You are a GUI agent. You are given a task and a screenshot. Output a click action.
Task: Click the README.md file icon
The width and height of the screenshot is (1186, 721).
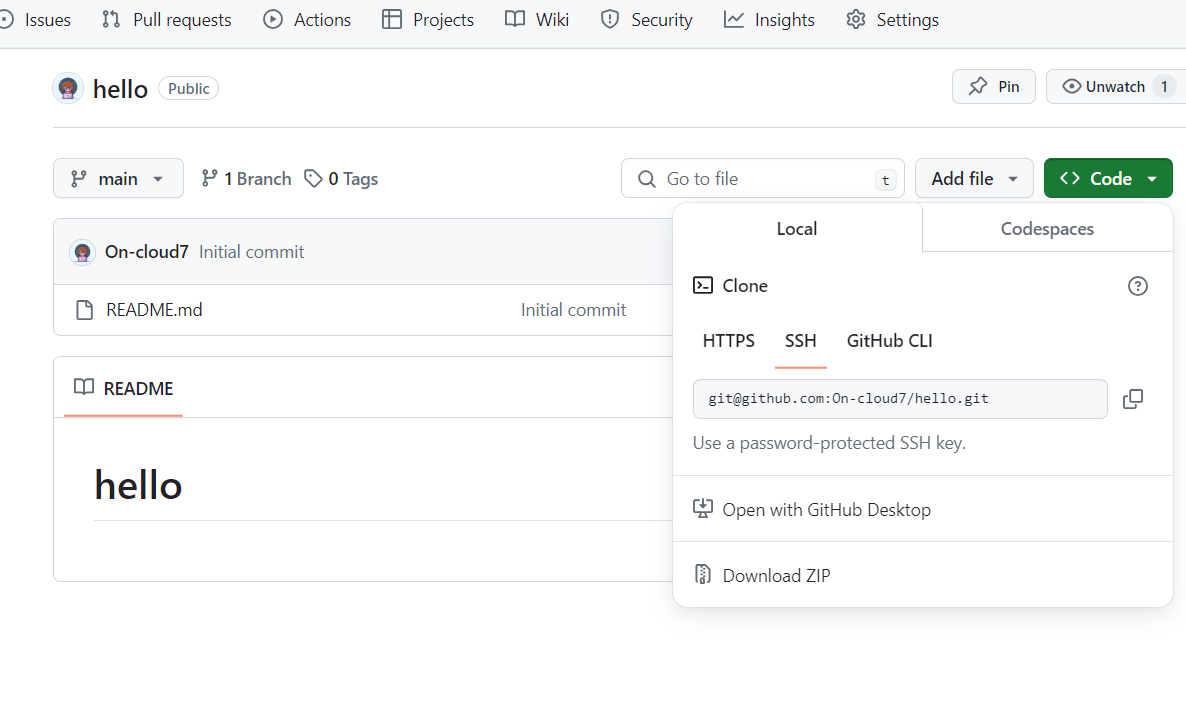click(85, 310)
